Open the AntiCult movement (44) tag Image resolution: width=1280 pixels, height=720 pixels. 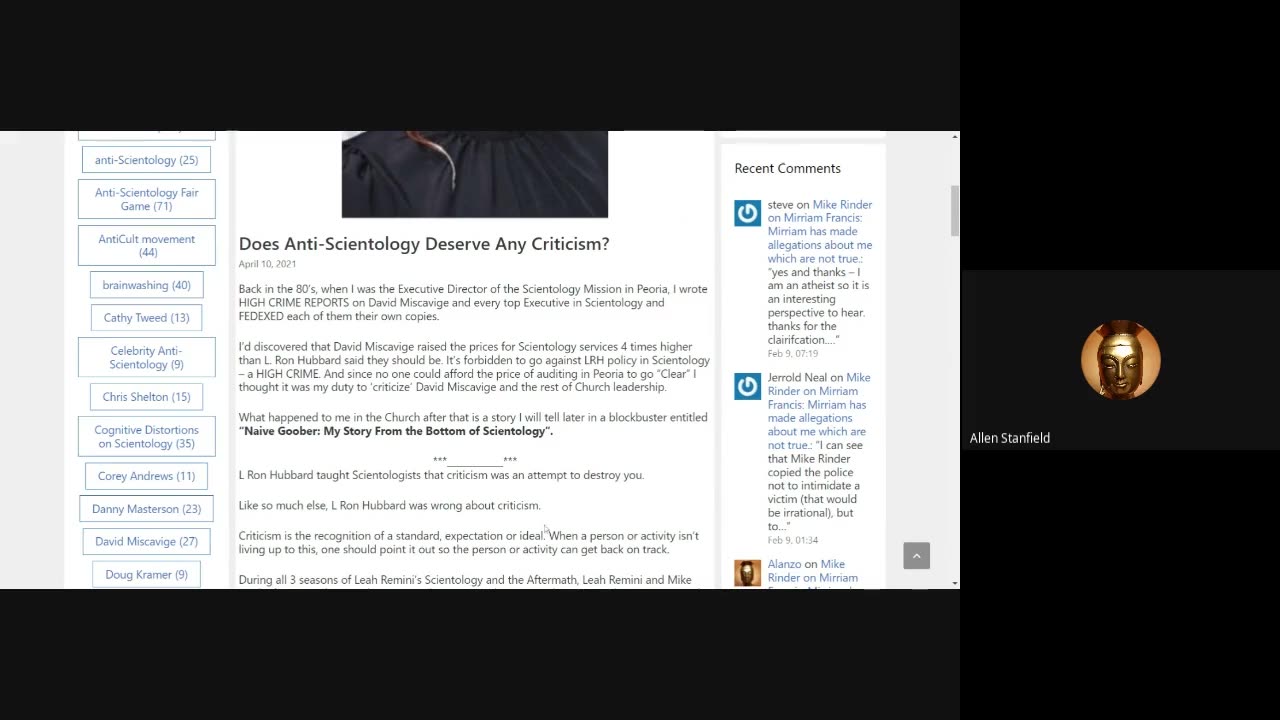[x=146, y=246]
